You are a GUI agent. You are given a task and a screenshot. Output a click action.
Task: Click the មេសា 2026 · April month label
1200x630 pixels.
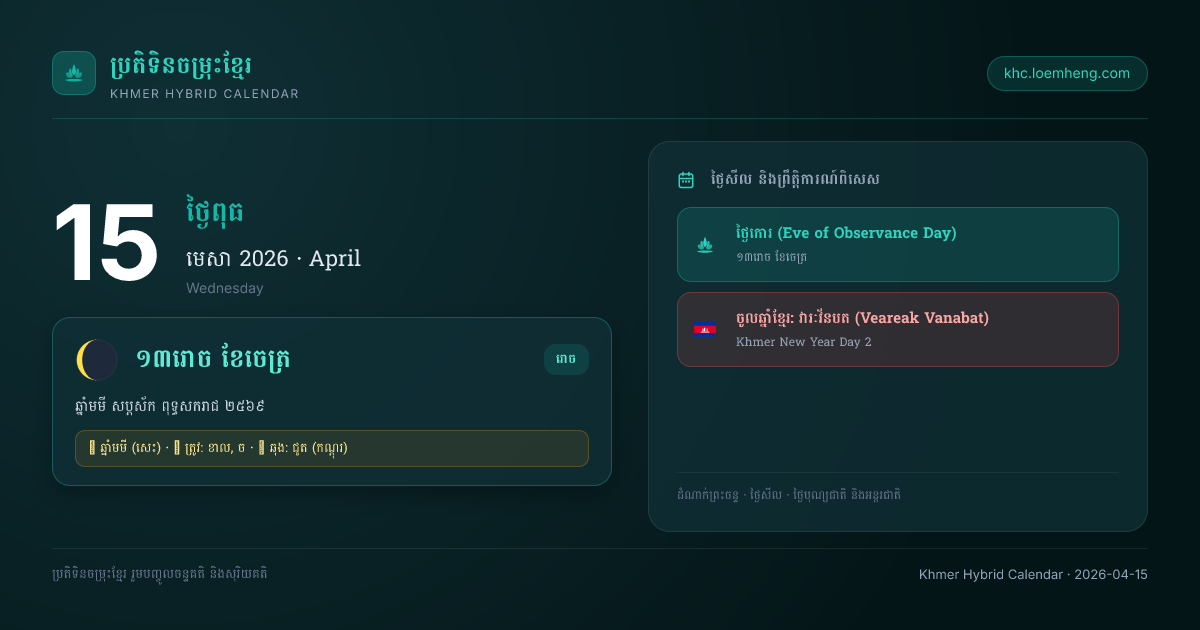click(273, 258)
